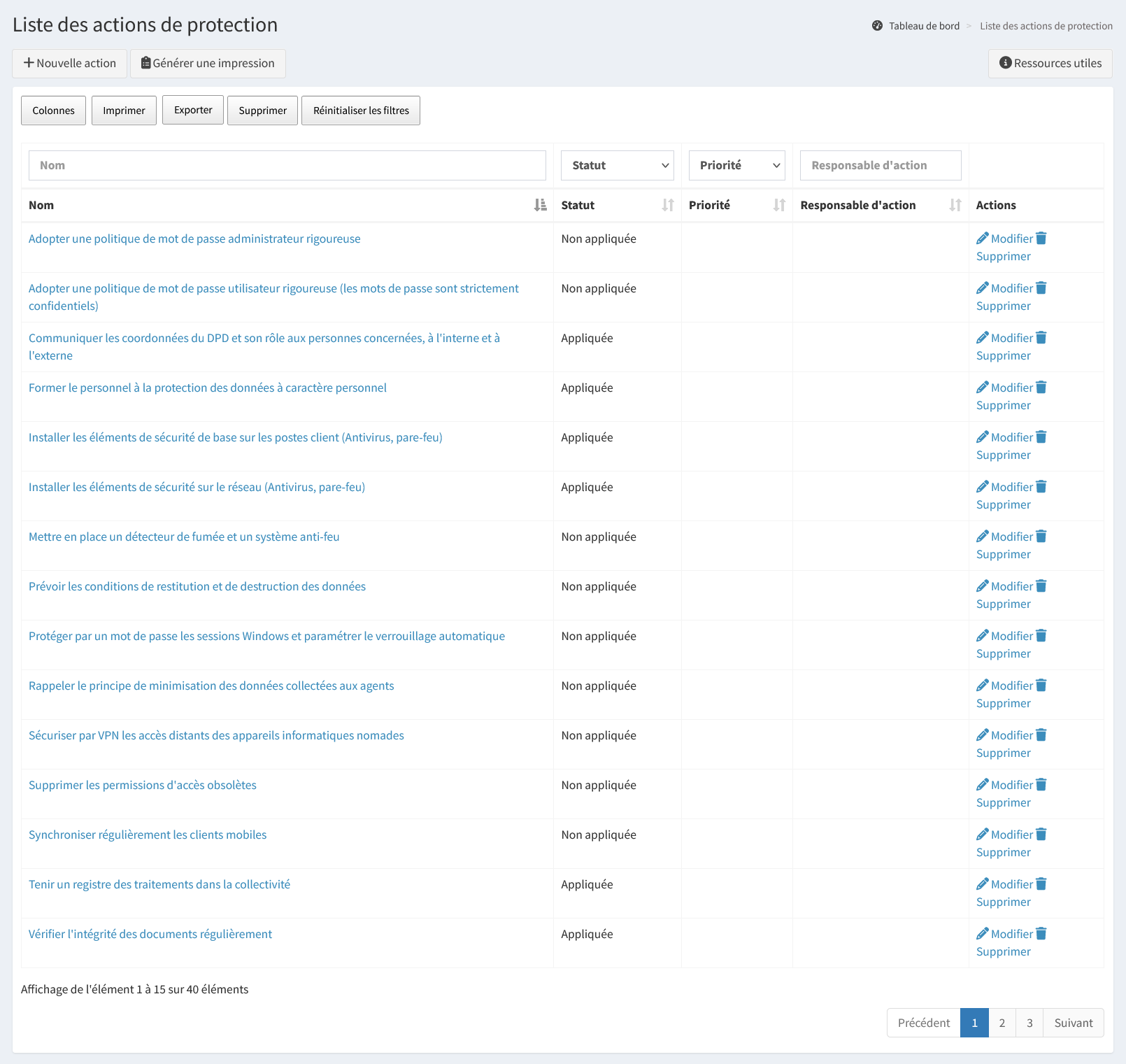1126x1064 pixels.
Task: Sort by Responsable d'action column arrows
Action: pos(955,205)
